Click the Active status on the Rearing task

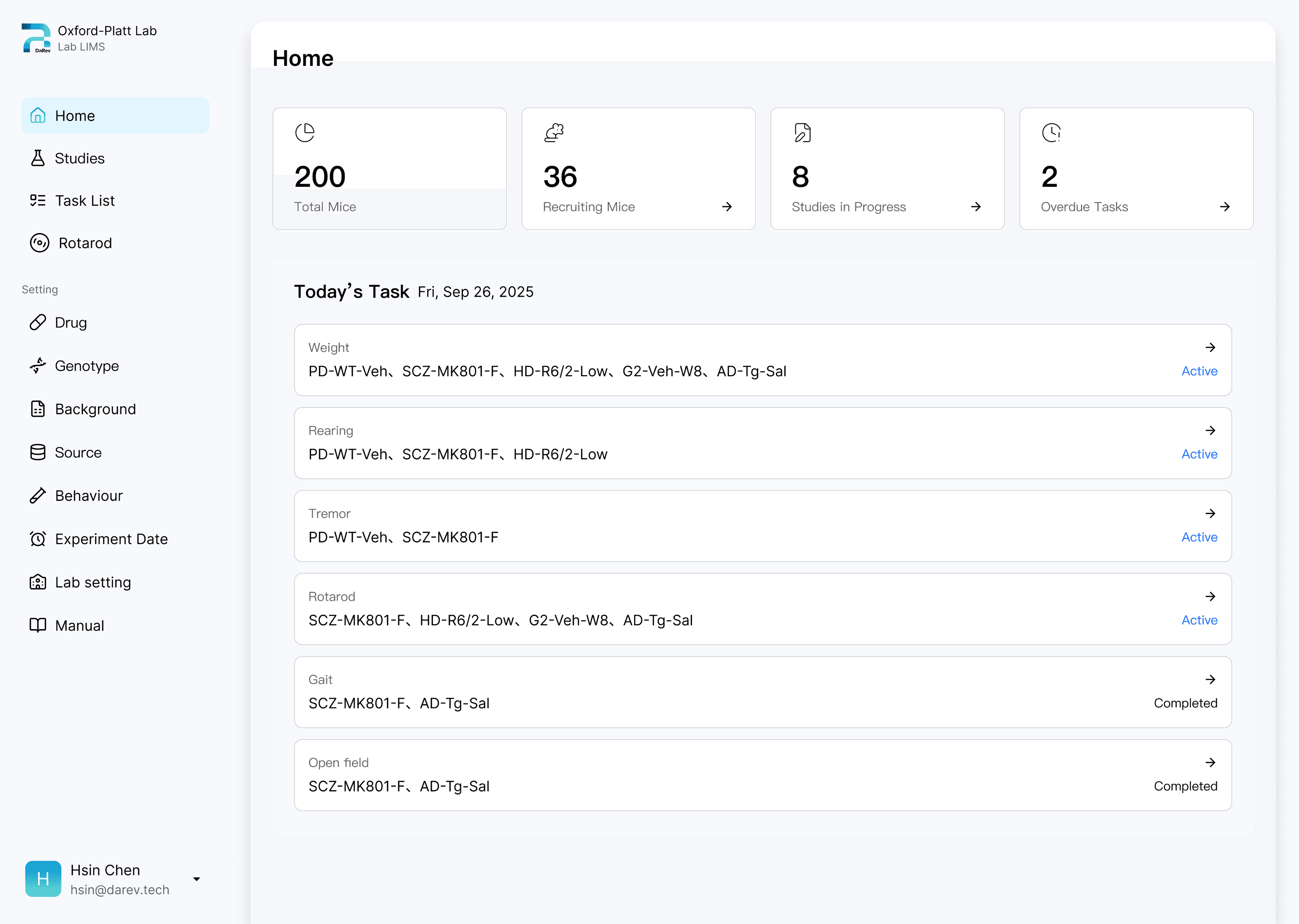coord(1200,454)
